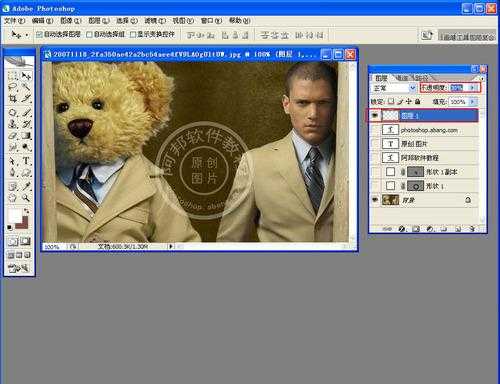
Task: Enable the Auto Select Groups checkbox
Action: click(89, 34)
